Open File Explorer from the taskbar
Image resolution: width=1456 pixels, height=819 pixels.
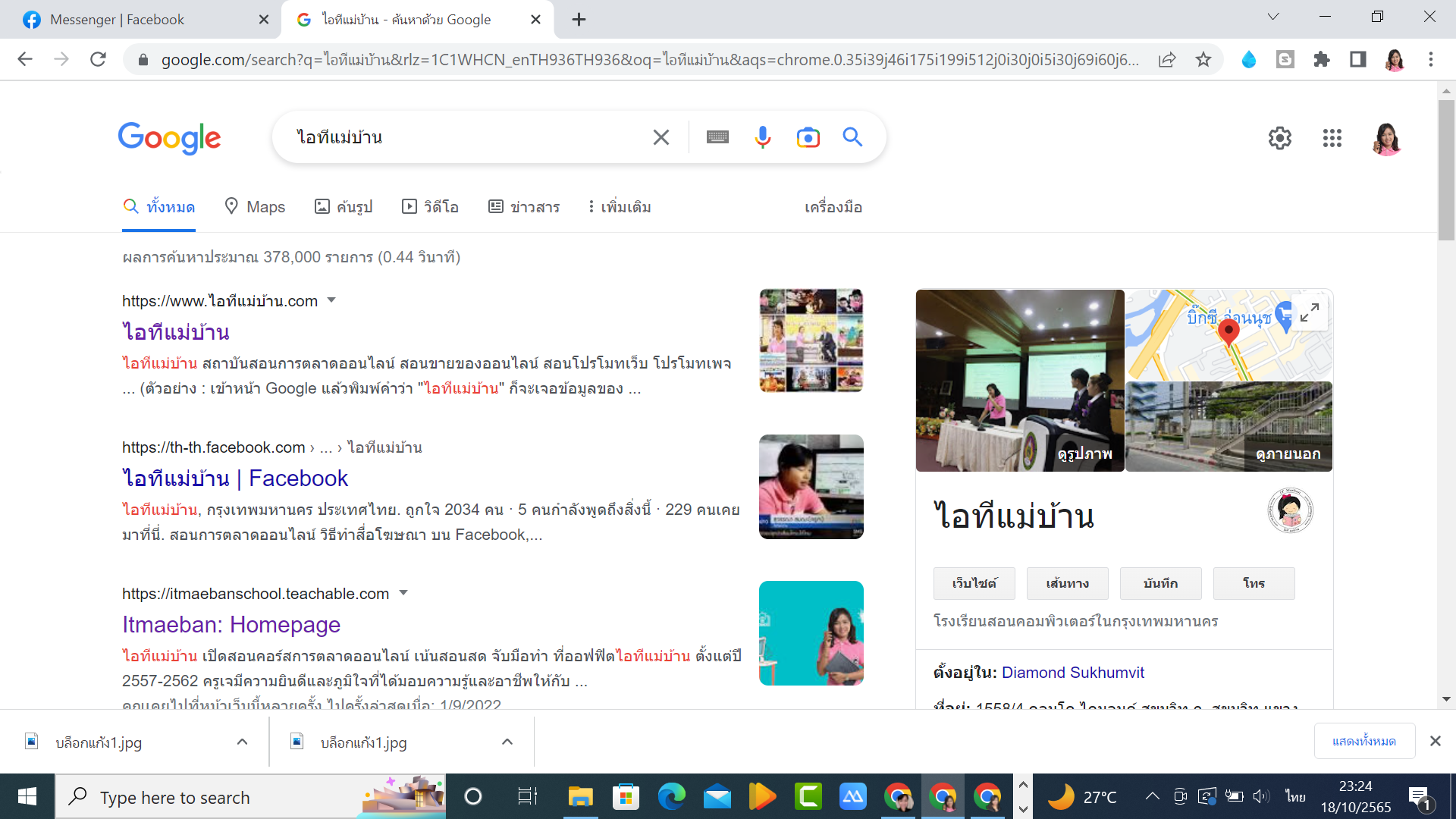[x=580, y=797]
